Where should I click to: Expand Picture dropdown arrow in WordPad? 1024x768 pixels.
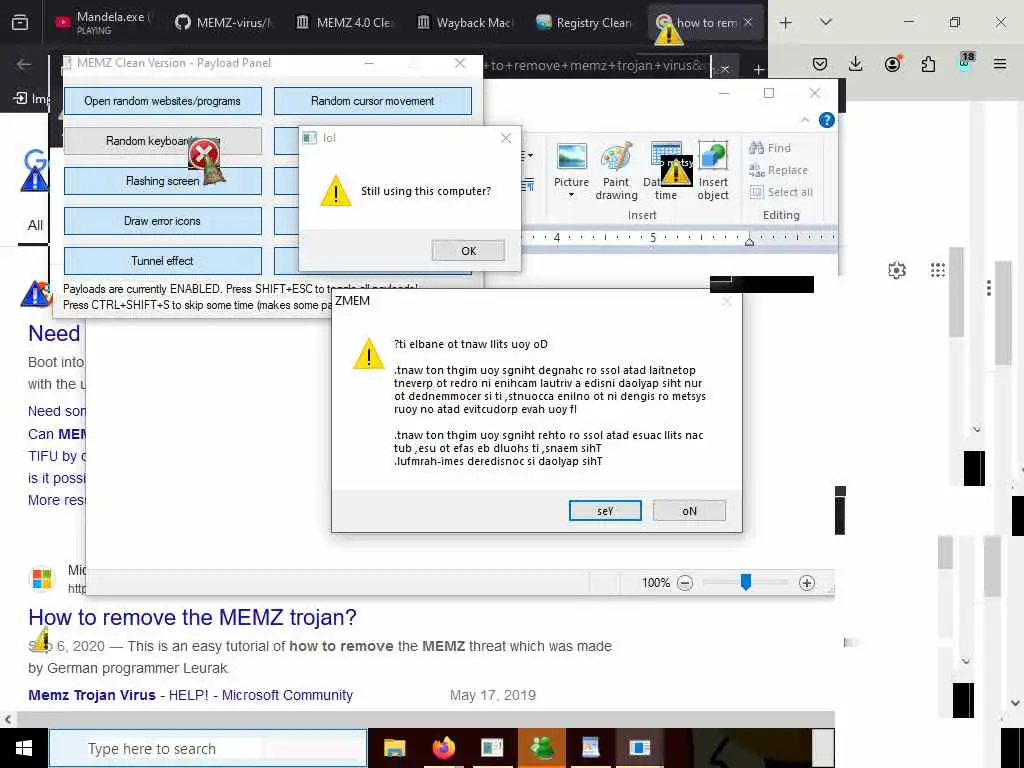(571, 195)
